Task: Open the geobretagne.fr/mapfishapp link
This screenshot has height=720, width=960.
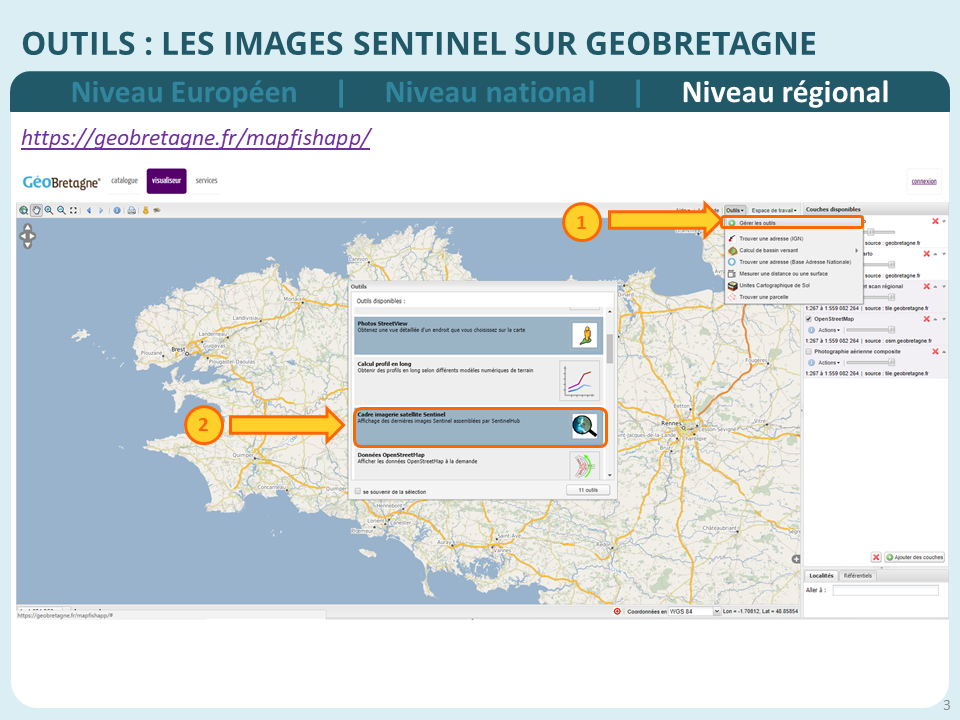Action: 196,138
